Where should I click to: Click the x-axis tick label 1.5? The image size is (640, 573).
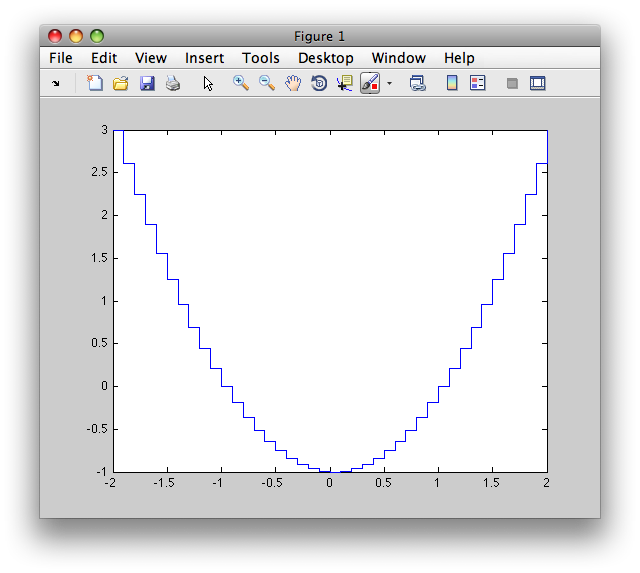pyautogui.click(x=491, y=483)
